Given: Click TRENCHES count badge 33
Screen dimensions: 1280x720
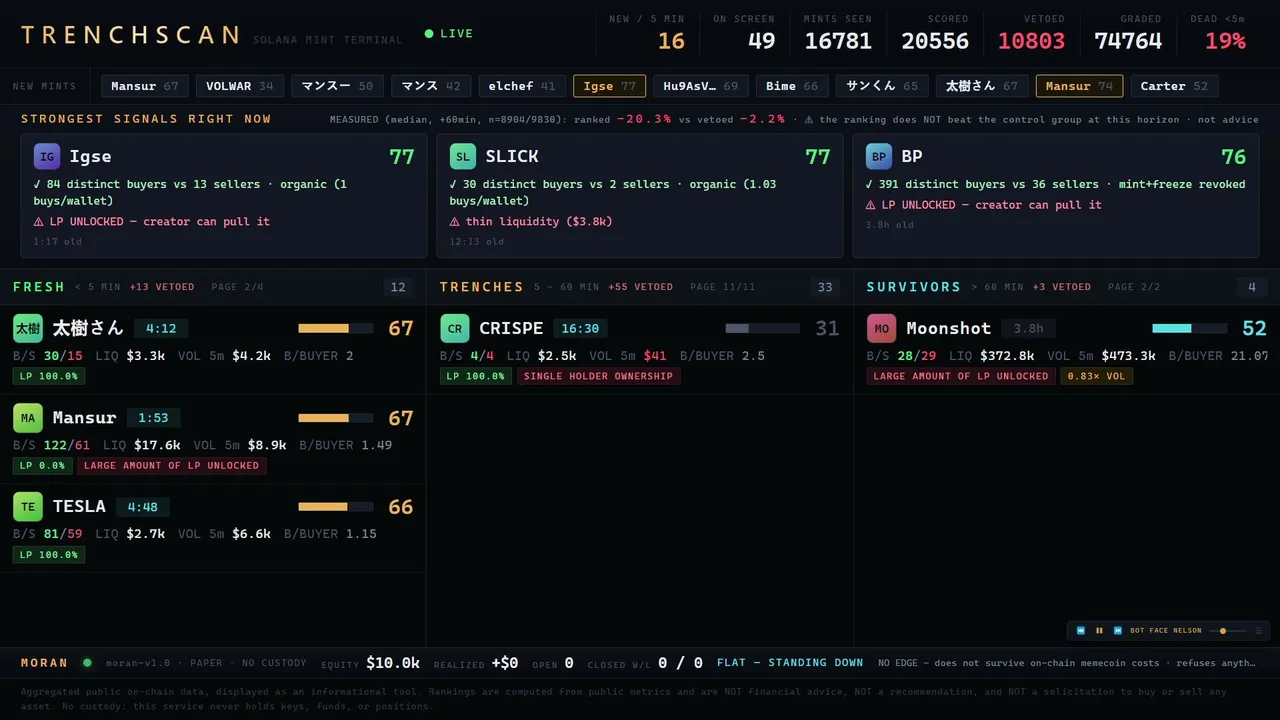Looking at the screenshot, I should click(x=825, y=287).
